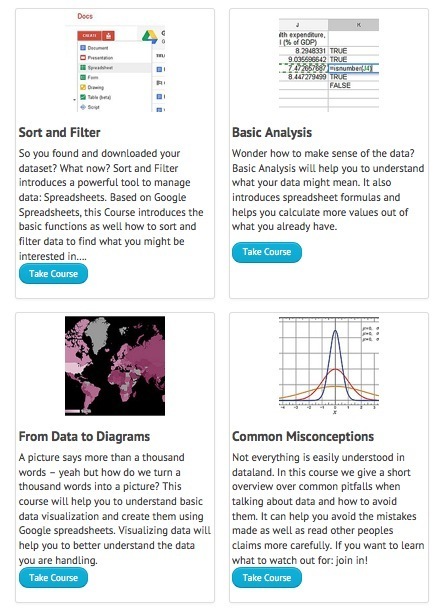Click Take Course under From Data to Diagrams

(x=53, y=578)
